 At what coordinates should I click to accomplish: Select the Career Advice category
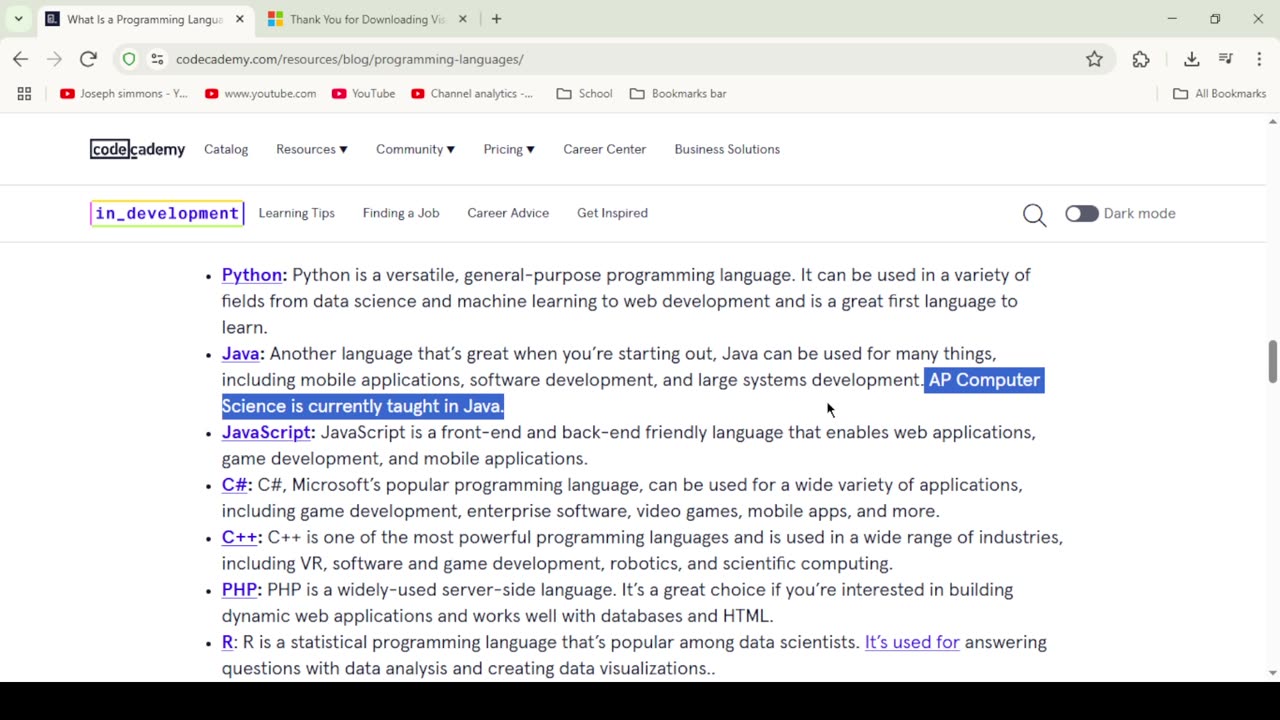(508, 213)
